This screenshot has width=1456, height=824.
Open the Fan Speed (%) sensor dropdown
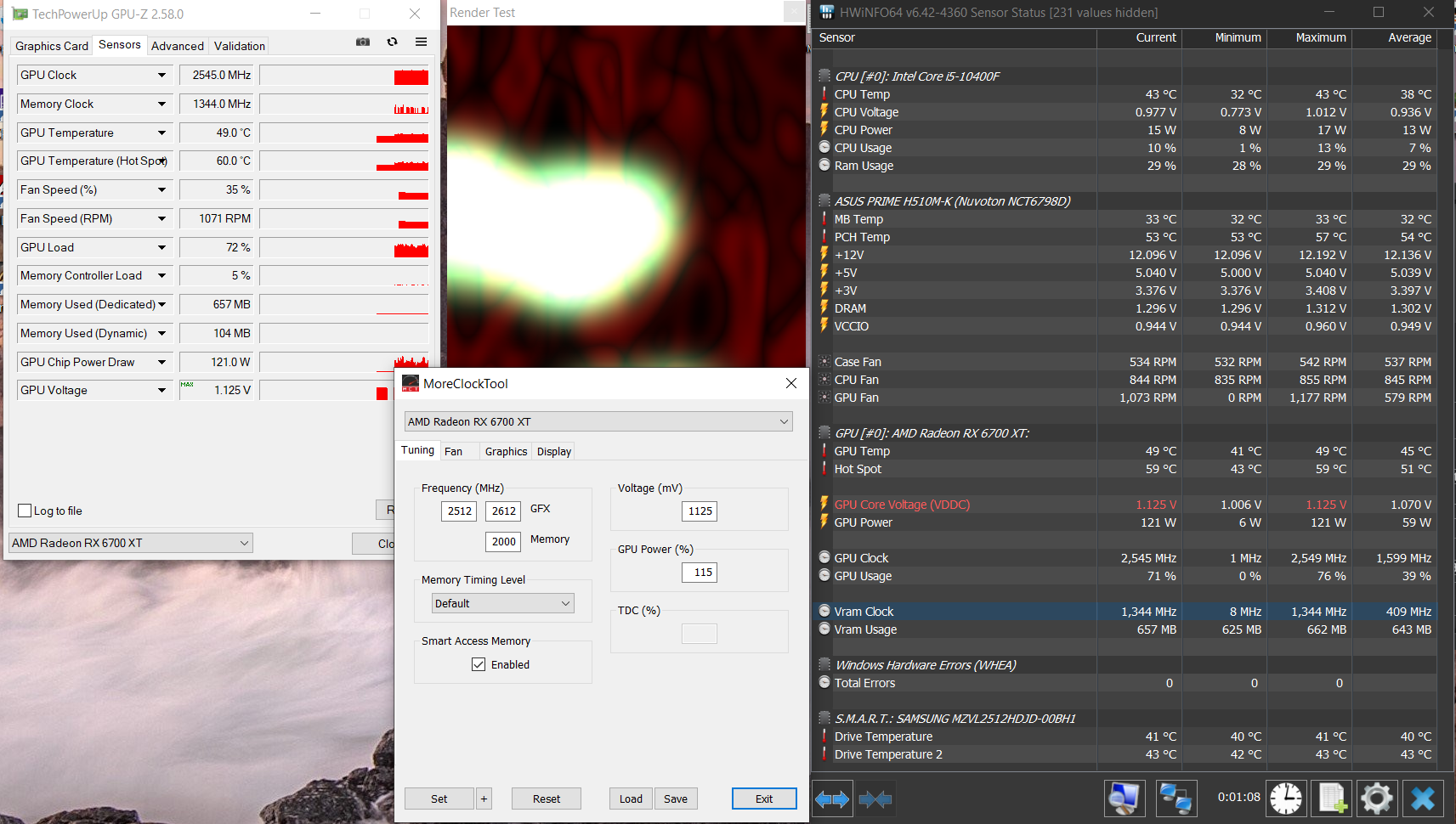(x=161, y=189)
